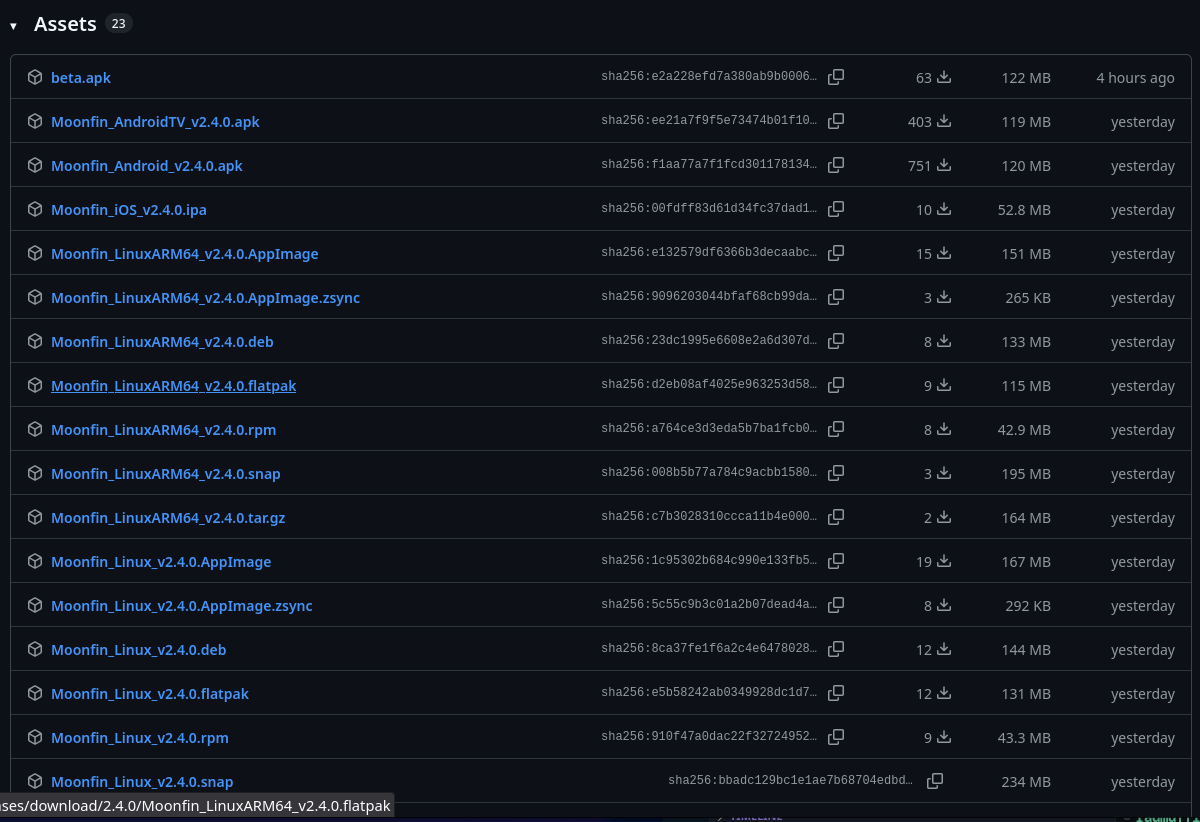The width and height of the screenshot is (1200, 822).
Task: Copy the Moonfin_iOS_v2.4.0.ipa checksum
Action: (x=836, y=209)
